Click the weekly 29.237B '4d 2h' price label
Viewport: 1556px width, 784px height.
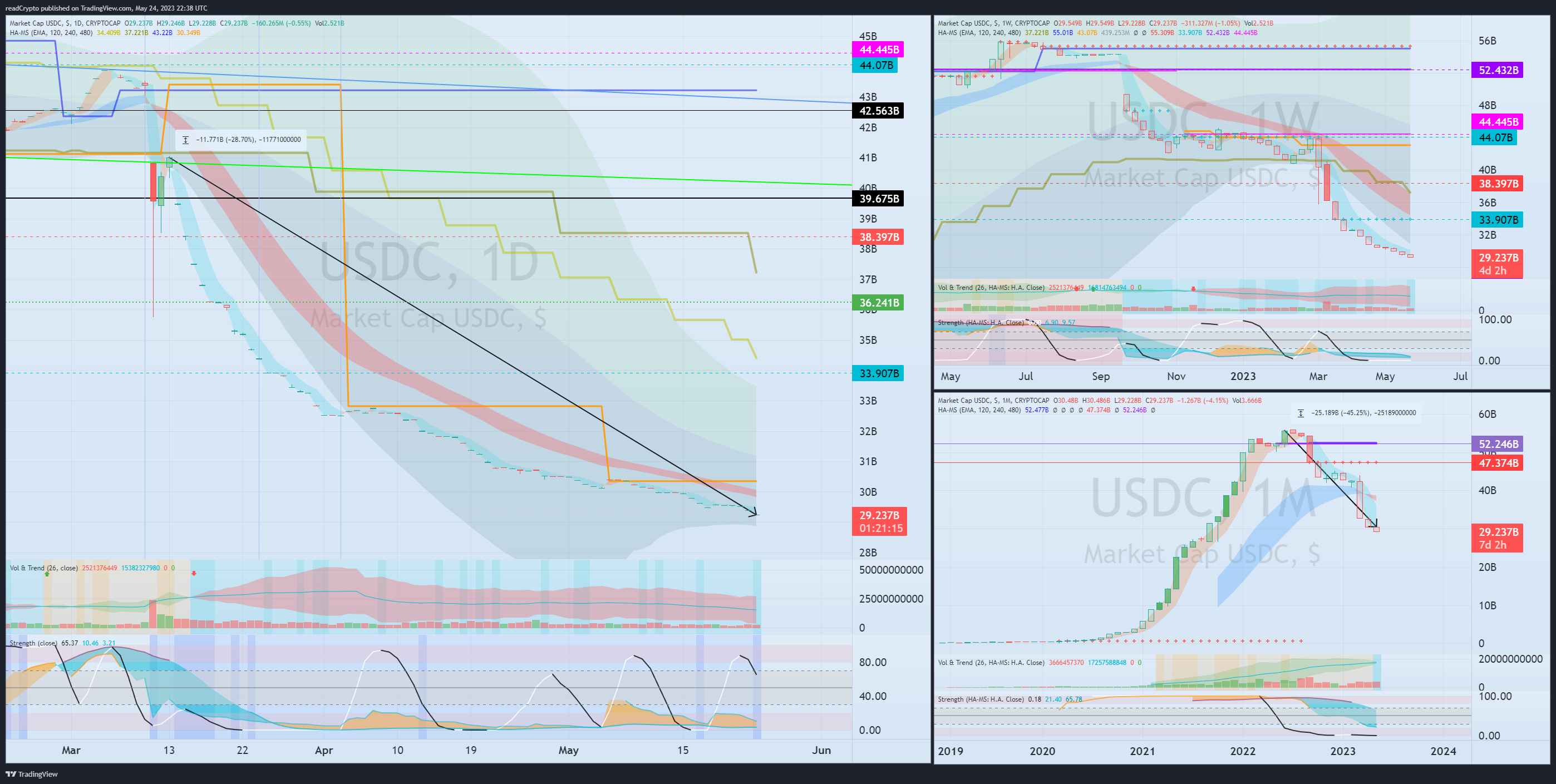point(1498,264)
